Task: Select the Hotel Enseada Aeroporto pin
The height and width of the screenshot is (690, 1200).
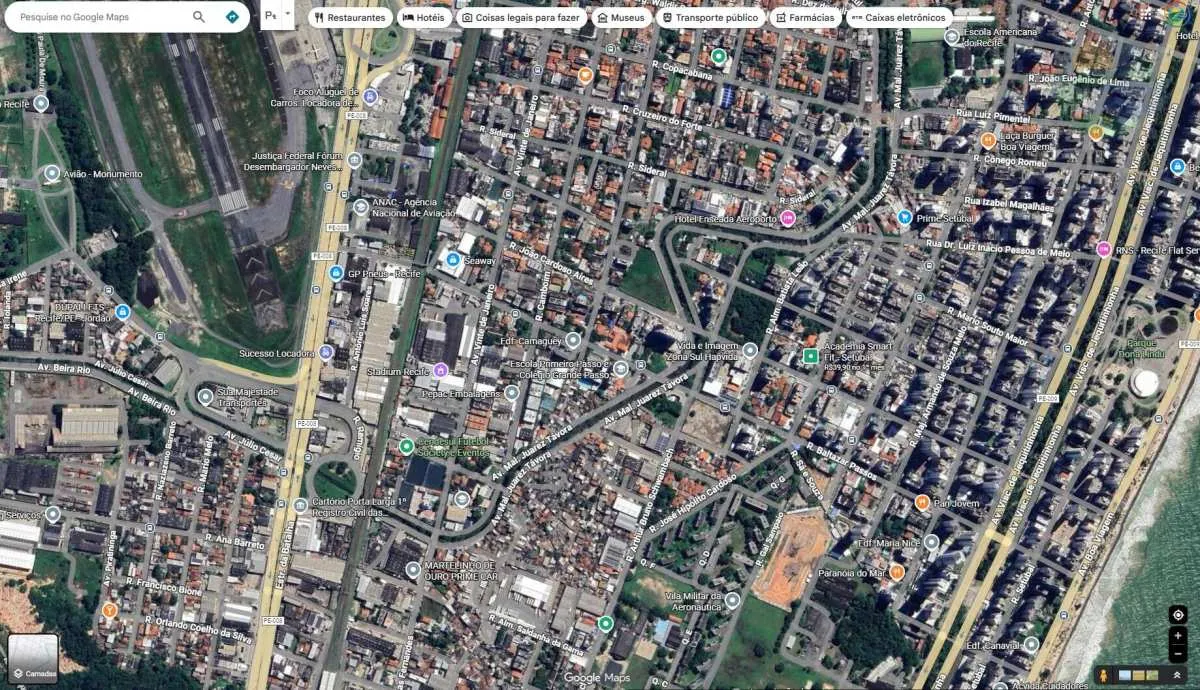Action: [788, 218]
